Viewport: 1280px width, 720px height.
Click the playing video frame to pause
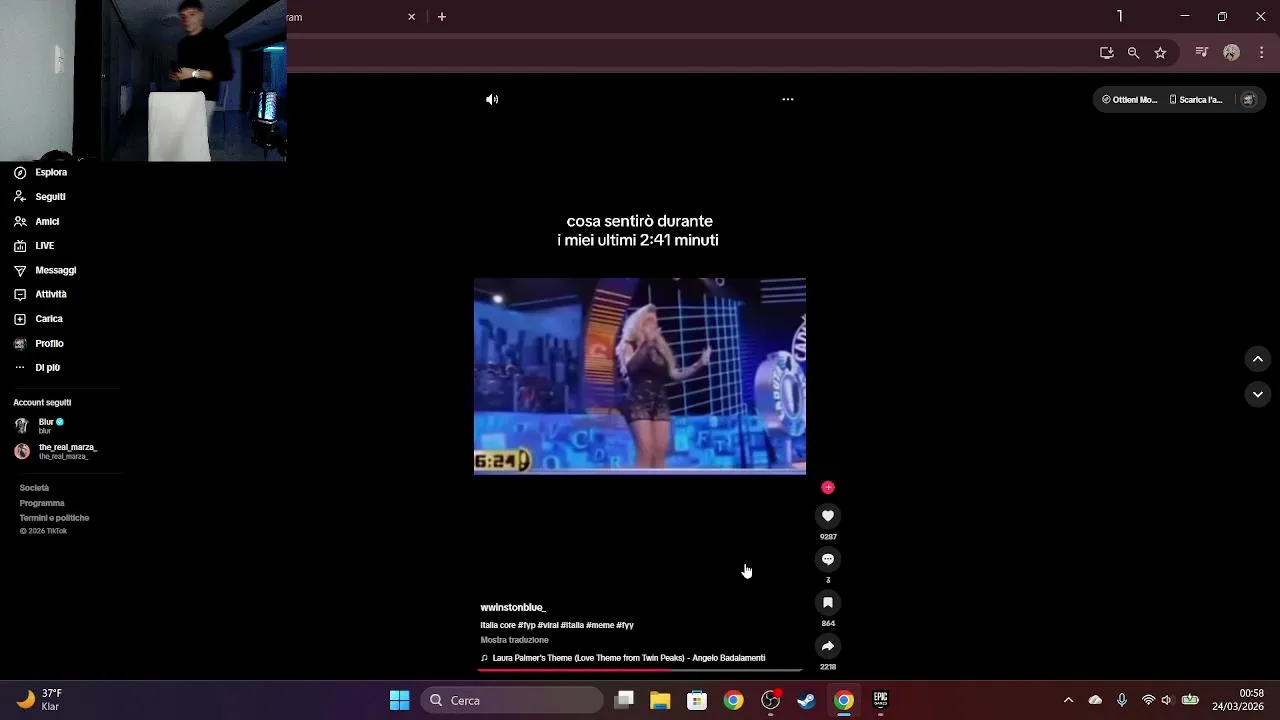640,376
